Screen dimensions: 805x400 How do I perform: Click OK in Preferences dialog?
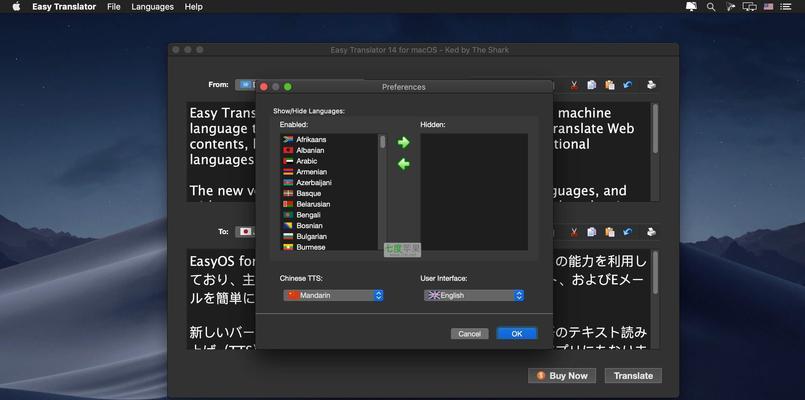(517, 334)
